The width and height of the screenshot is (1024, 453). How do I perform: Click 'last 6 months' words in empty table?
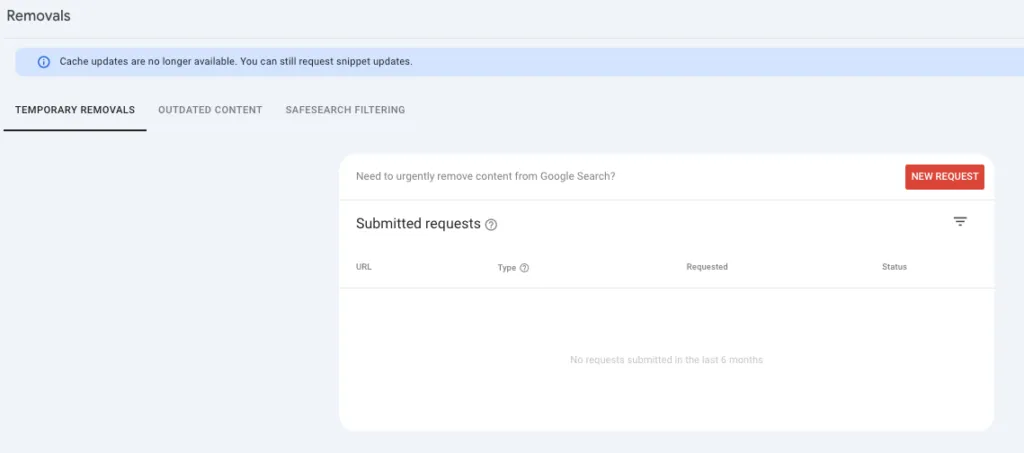point(733,360)
